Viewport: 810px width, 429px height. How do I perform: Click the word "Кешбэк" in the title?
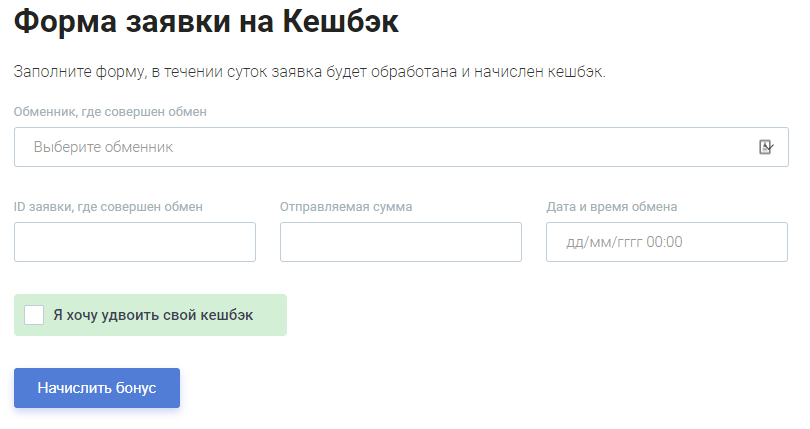(340, 22)
